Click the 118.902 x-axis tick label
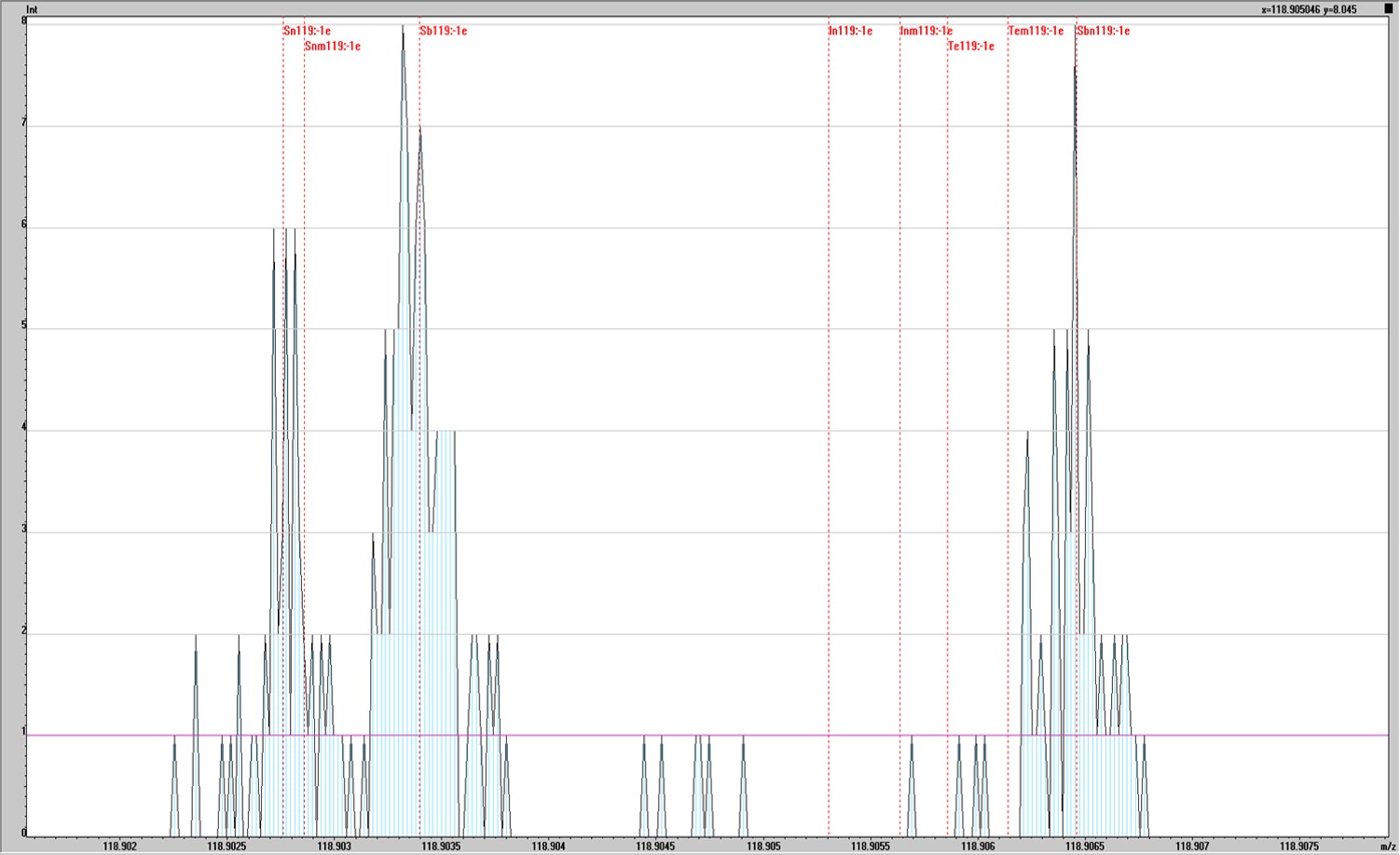This screenshot has width=1400, height=855. coord(119,847)
